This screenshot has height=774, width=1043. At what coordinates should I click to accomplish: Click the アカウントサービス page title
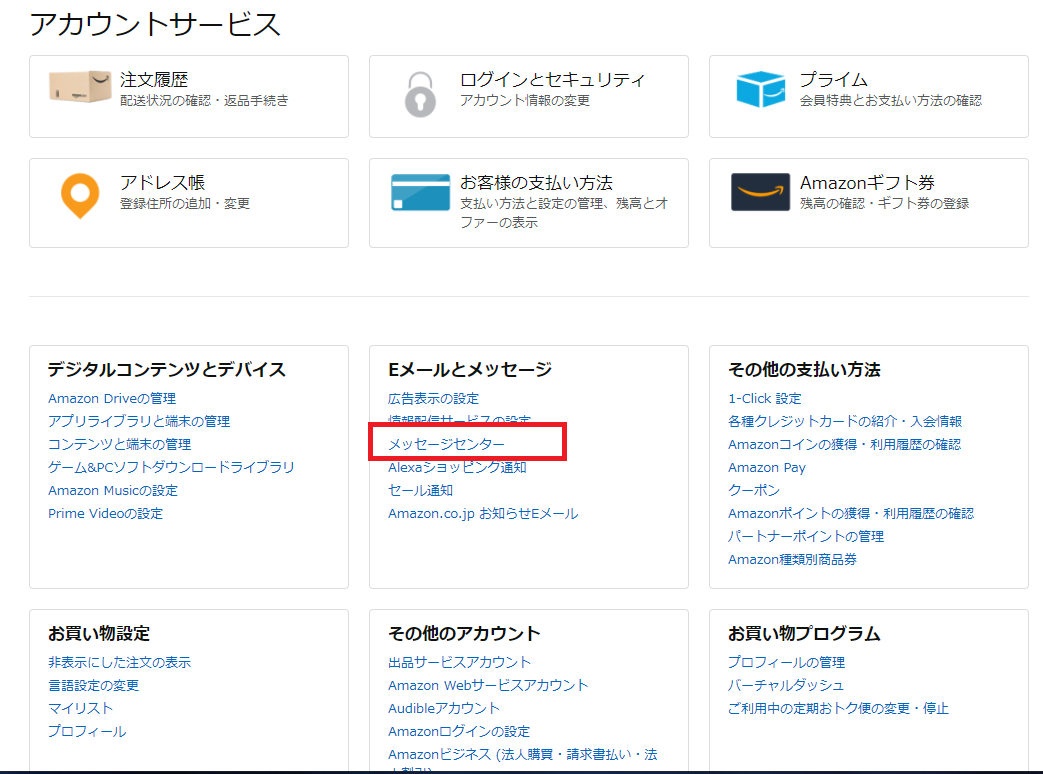click(155, 25)
